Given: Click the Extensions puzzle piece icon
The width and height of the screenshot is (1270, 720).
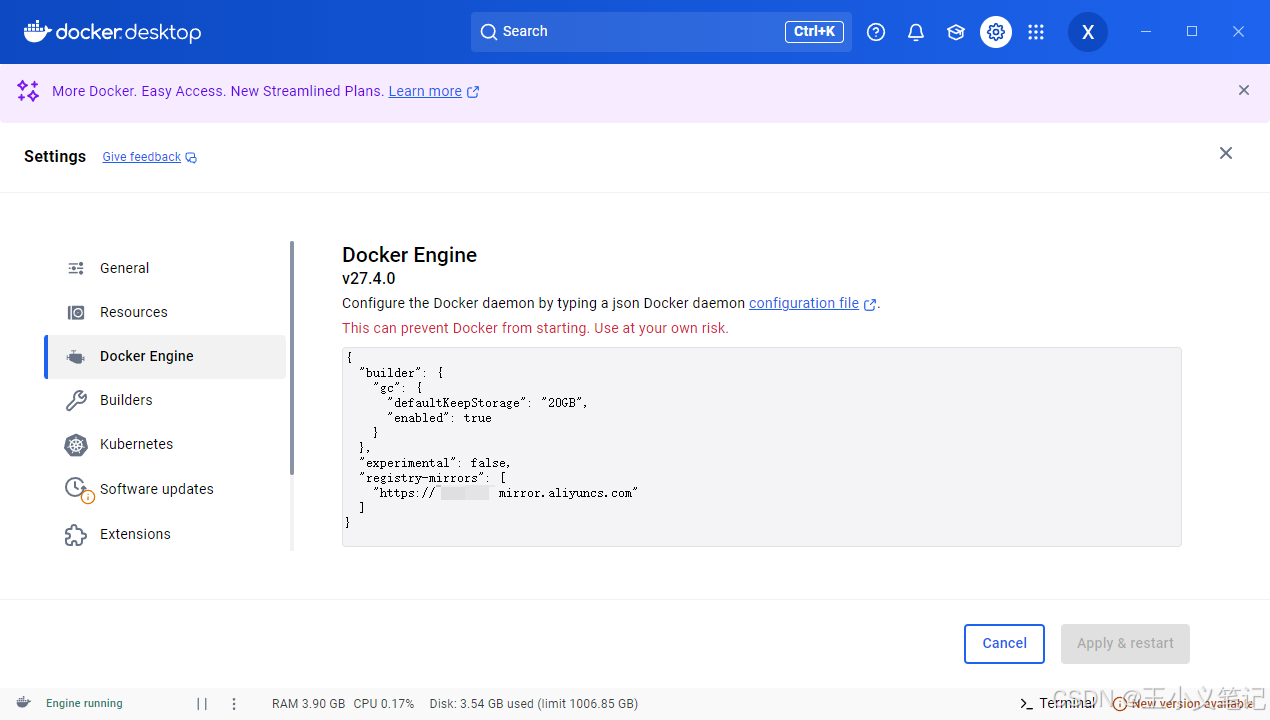Looking at the screenshot, I should tap(76, 535).
